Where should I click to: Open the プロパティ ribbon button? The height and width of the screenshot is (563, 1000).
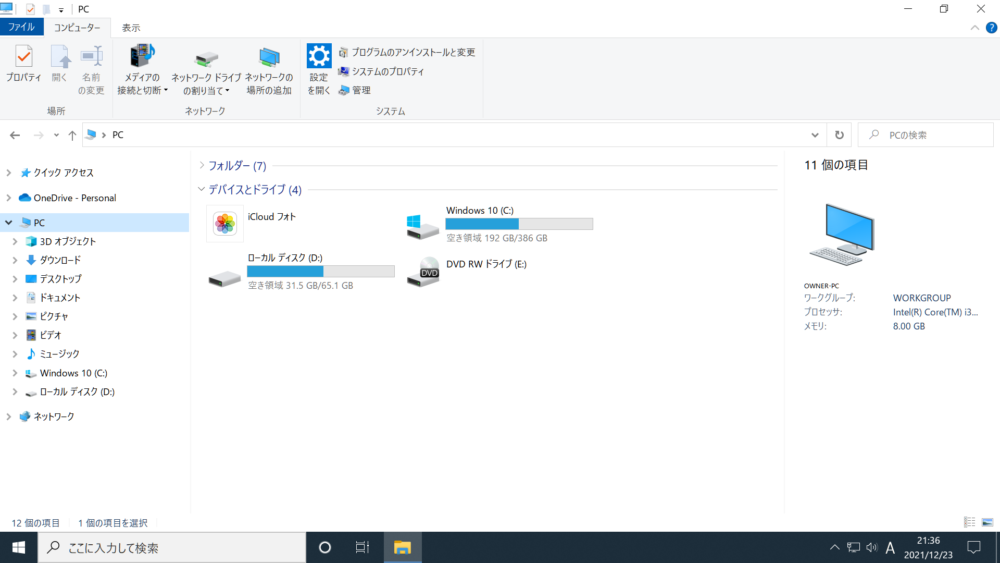(24, 64)
